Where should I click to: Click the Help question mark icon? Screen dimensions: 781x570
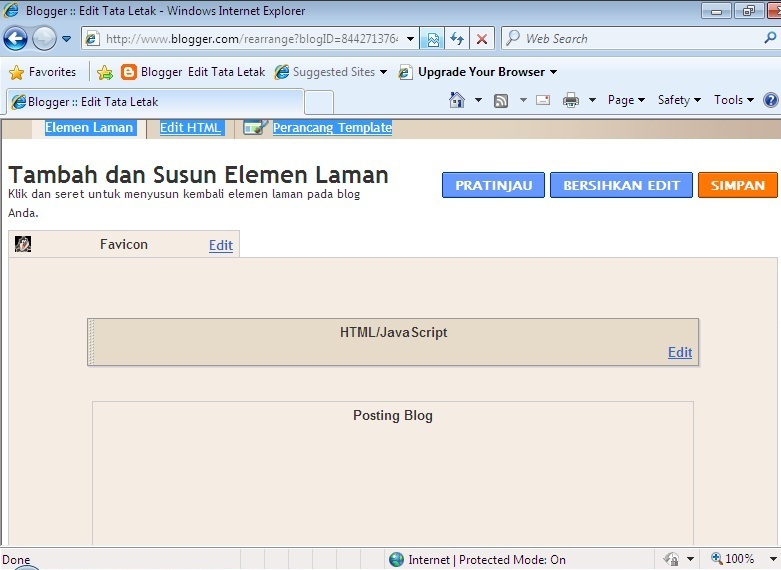[771, 100]
